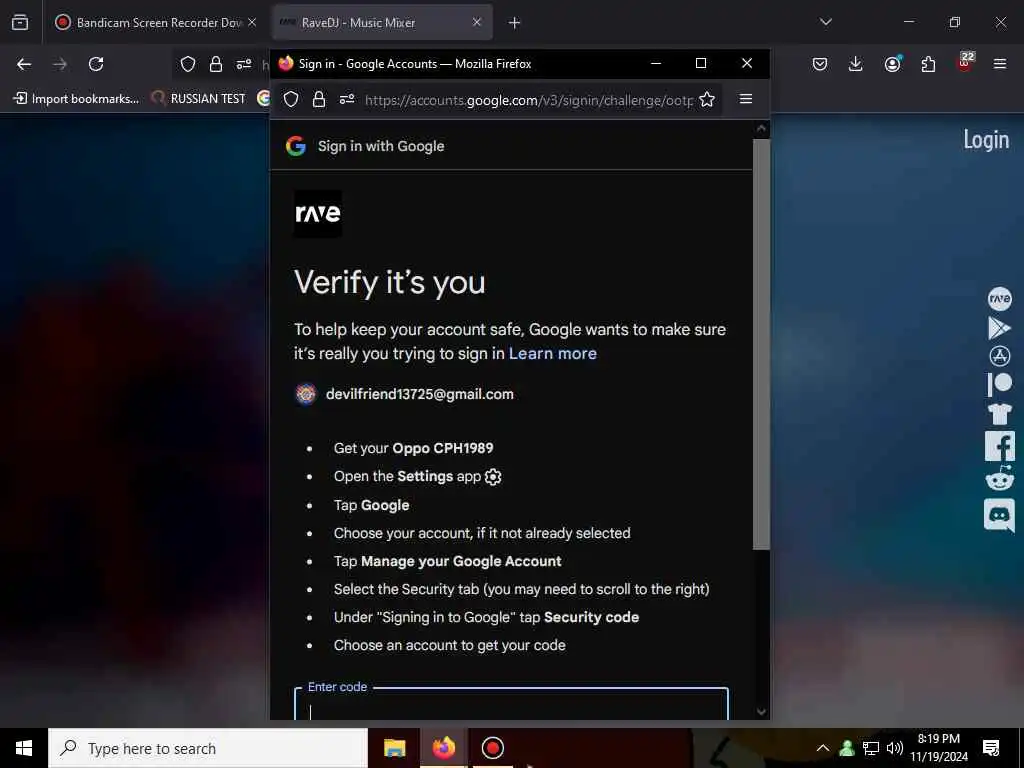This screenshot has height=768, width=1024.
Task: Open RUSSIAN TEST bookmark
Action: (x=199, y=99)
